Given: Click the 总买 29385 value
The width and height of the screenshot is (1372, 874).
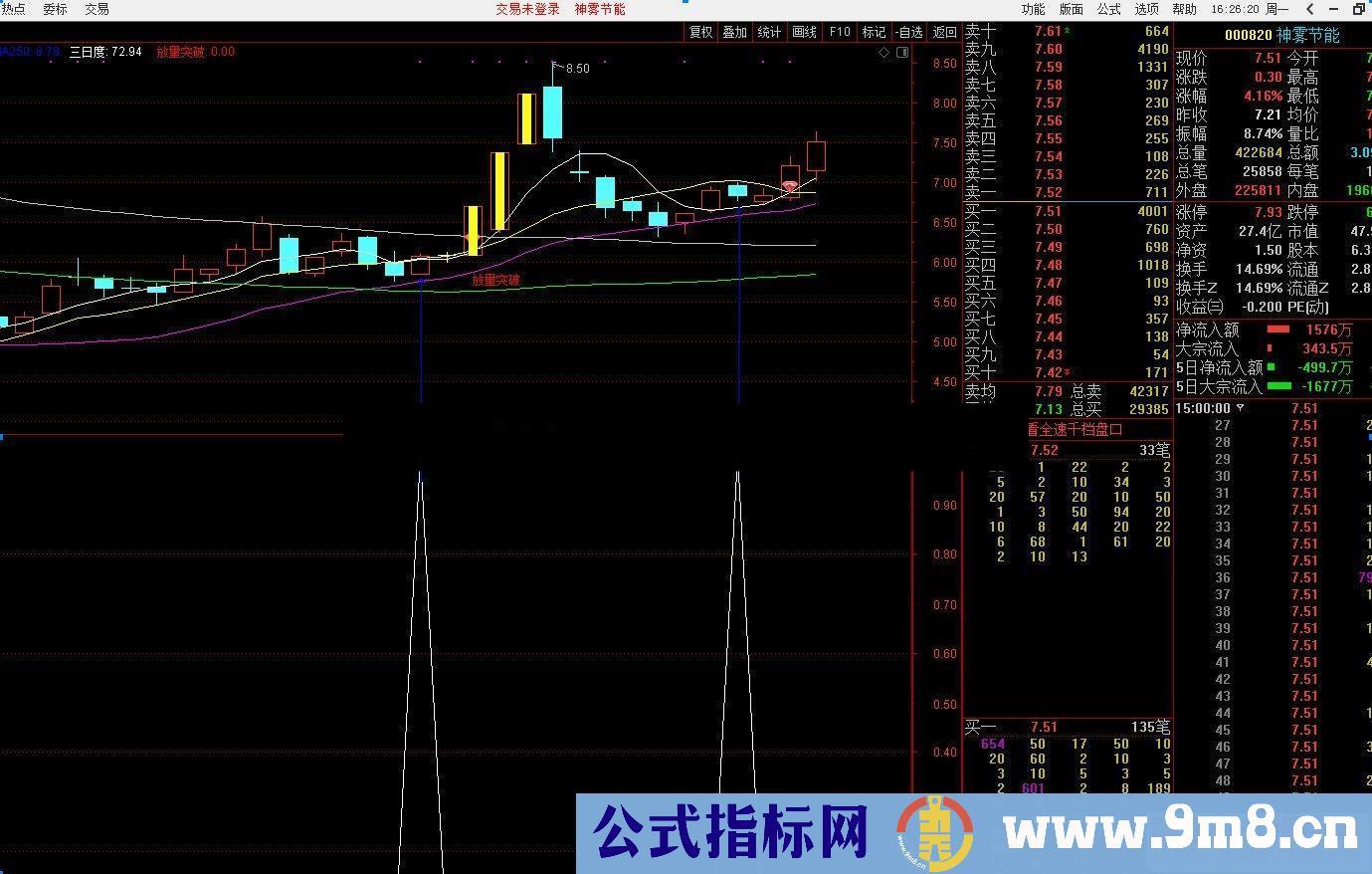Looking at the screenshot, I should [x=1149, y=409].
